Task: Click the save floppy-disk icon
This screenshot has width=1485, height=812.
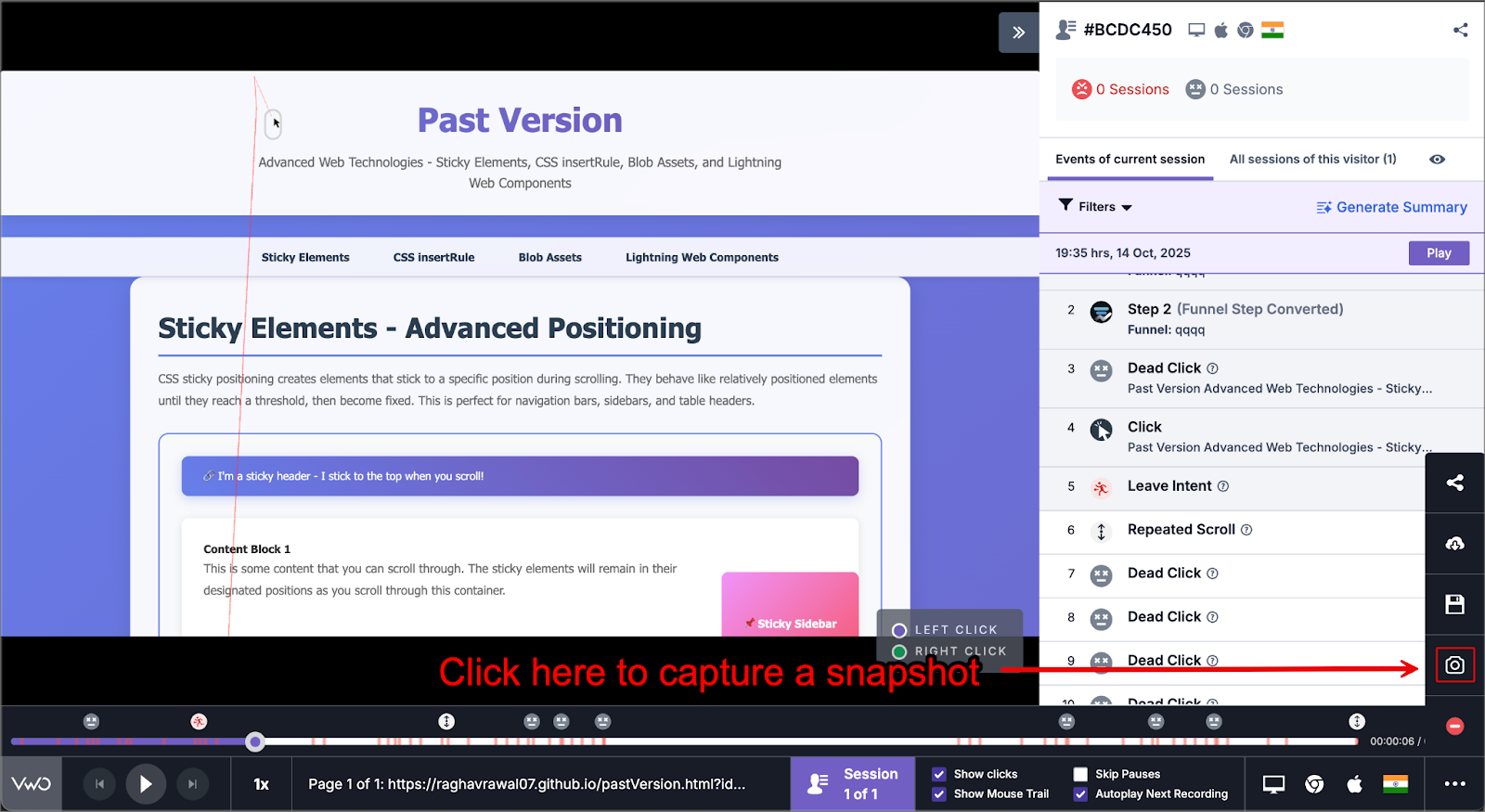Action: [1454, 604]
